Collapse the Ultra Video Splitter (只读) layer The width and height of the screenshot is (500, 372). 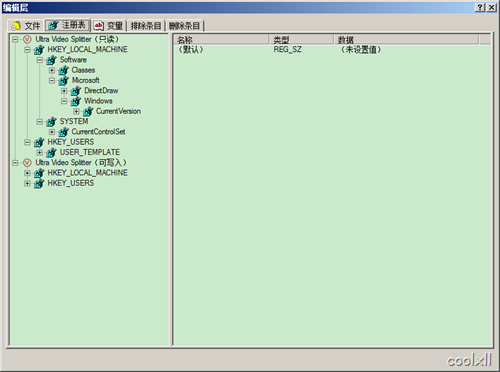[x=15, y=39]
